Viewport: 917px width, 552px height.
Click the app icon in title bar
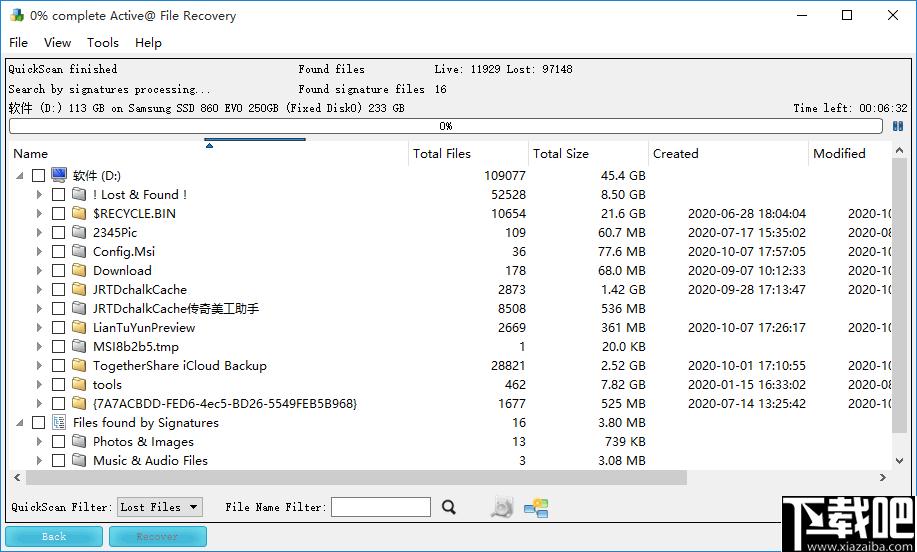tap(17, 15)
